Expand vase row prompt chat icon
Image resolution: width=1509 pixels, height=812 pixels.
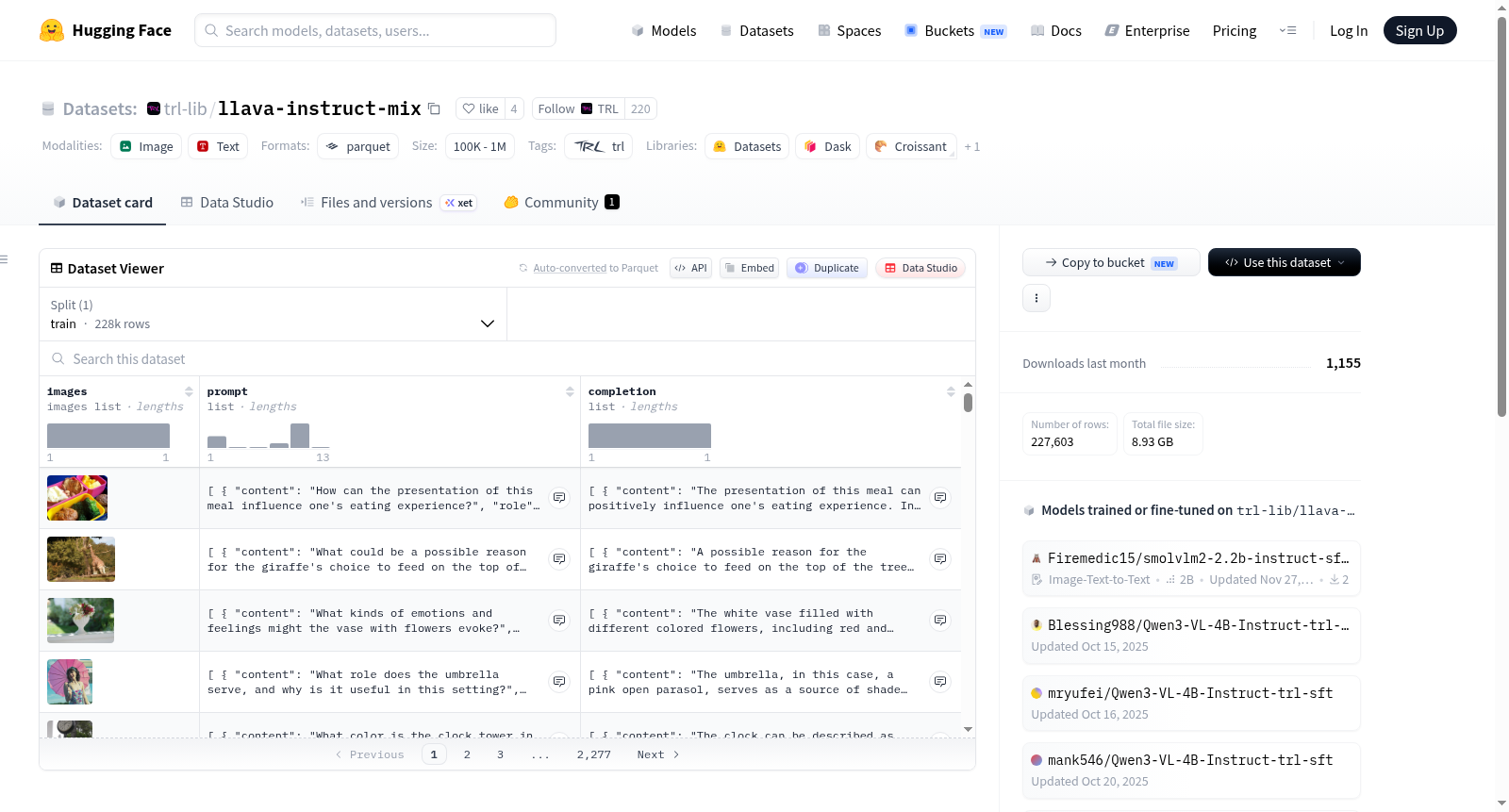559,620
